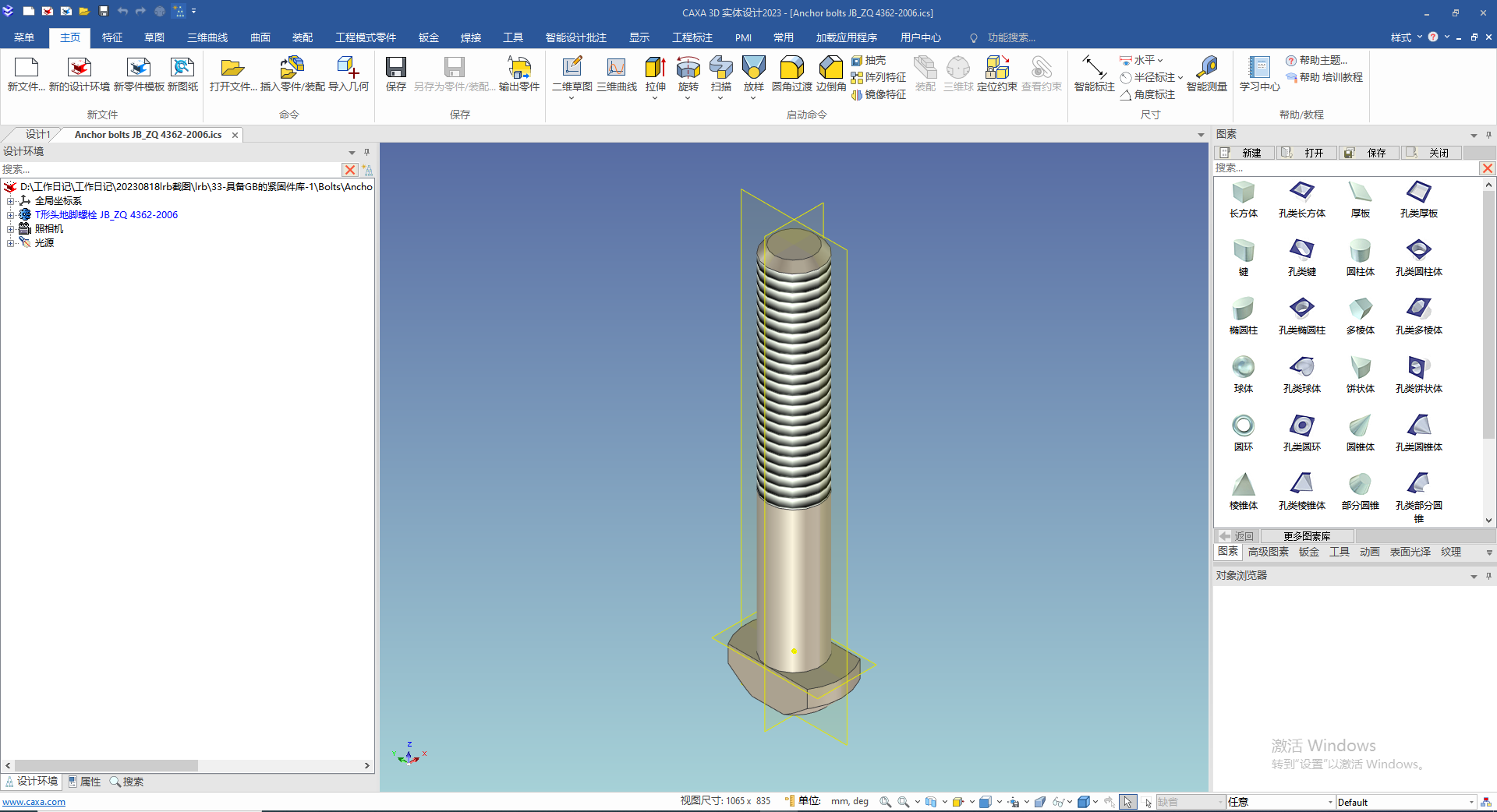Screen dimensions: 1497x812
Task: Pin the 图素 catalog panel
Action: coord(1488,135)
